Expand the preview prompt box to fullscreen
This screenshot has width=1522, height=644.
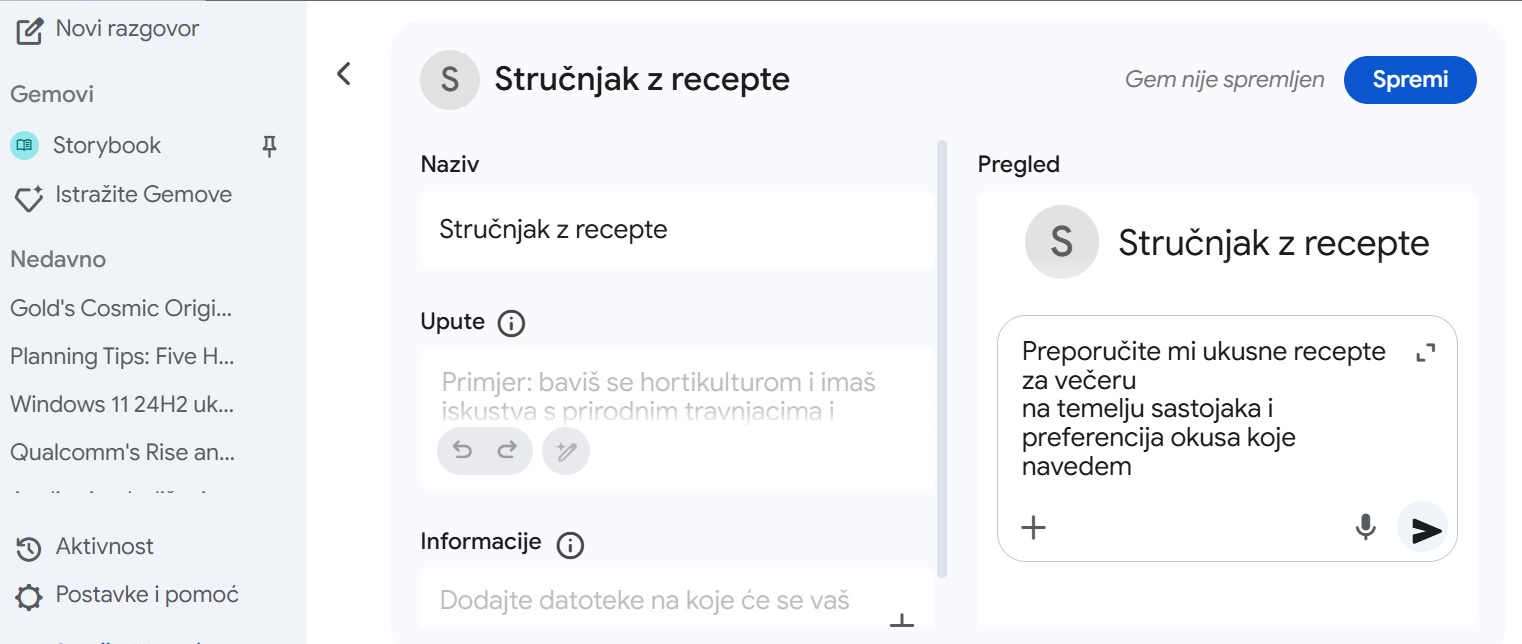[x=1426, y=352]
